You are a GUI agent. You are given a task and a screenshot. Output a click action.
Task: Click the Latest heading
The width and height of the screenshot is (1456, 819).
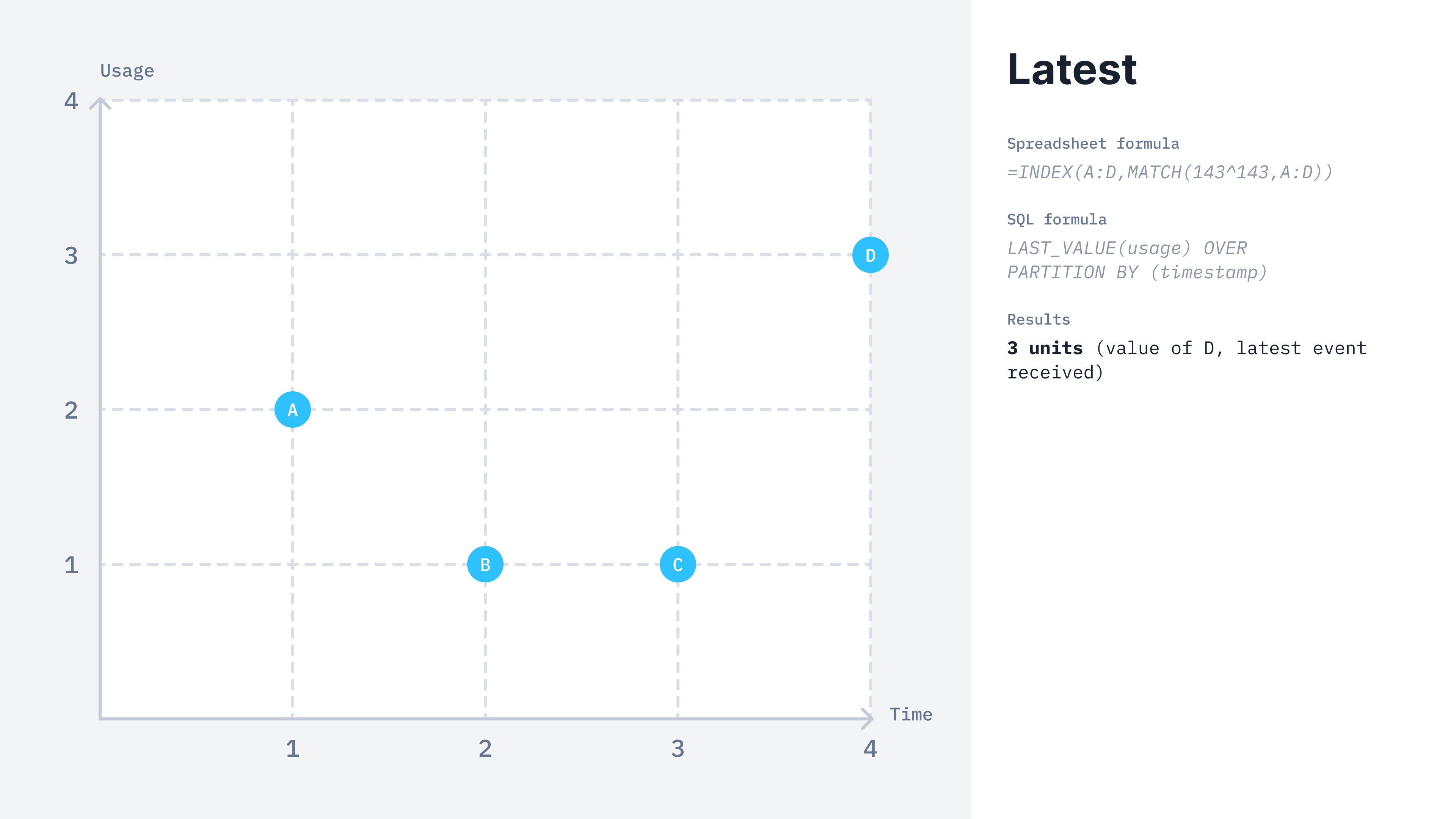coord(1072,69)
